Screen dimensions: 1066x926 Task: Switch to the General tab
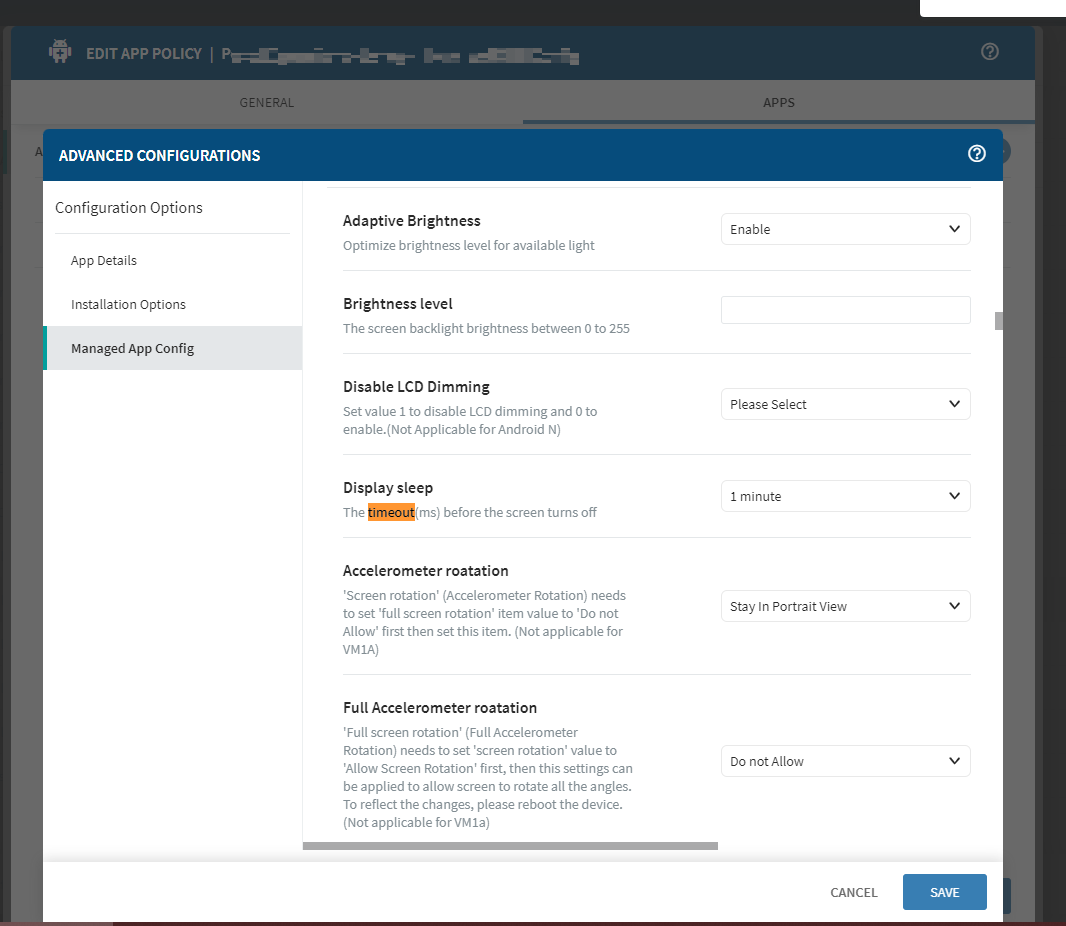266,103
